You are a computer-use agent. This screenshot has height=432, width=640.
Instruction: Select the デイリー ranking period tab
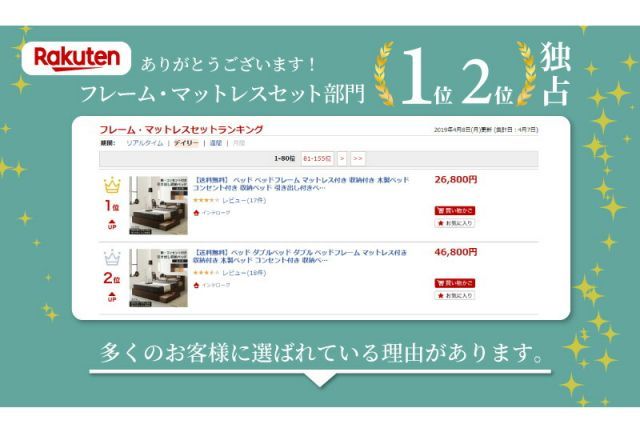point(186,143)
